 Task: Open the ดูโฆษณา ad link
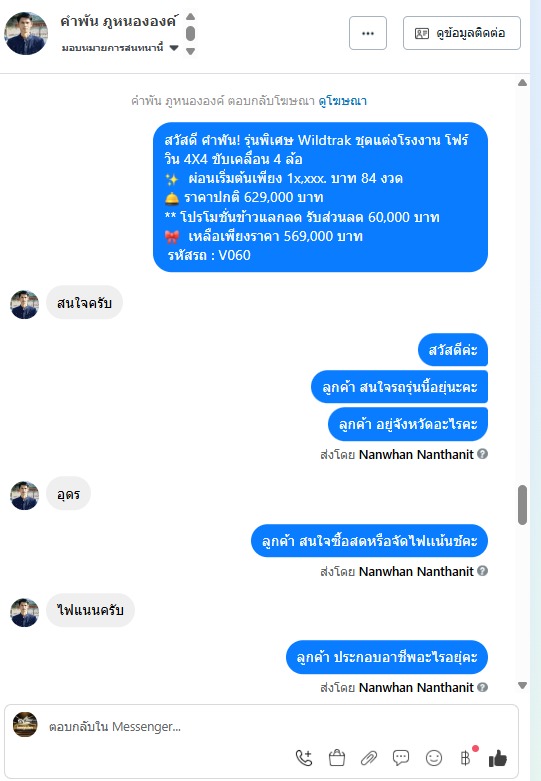pos(343,101)
